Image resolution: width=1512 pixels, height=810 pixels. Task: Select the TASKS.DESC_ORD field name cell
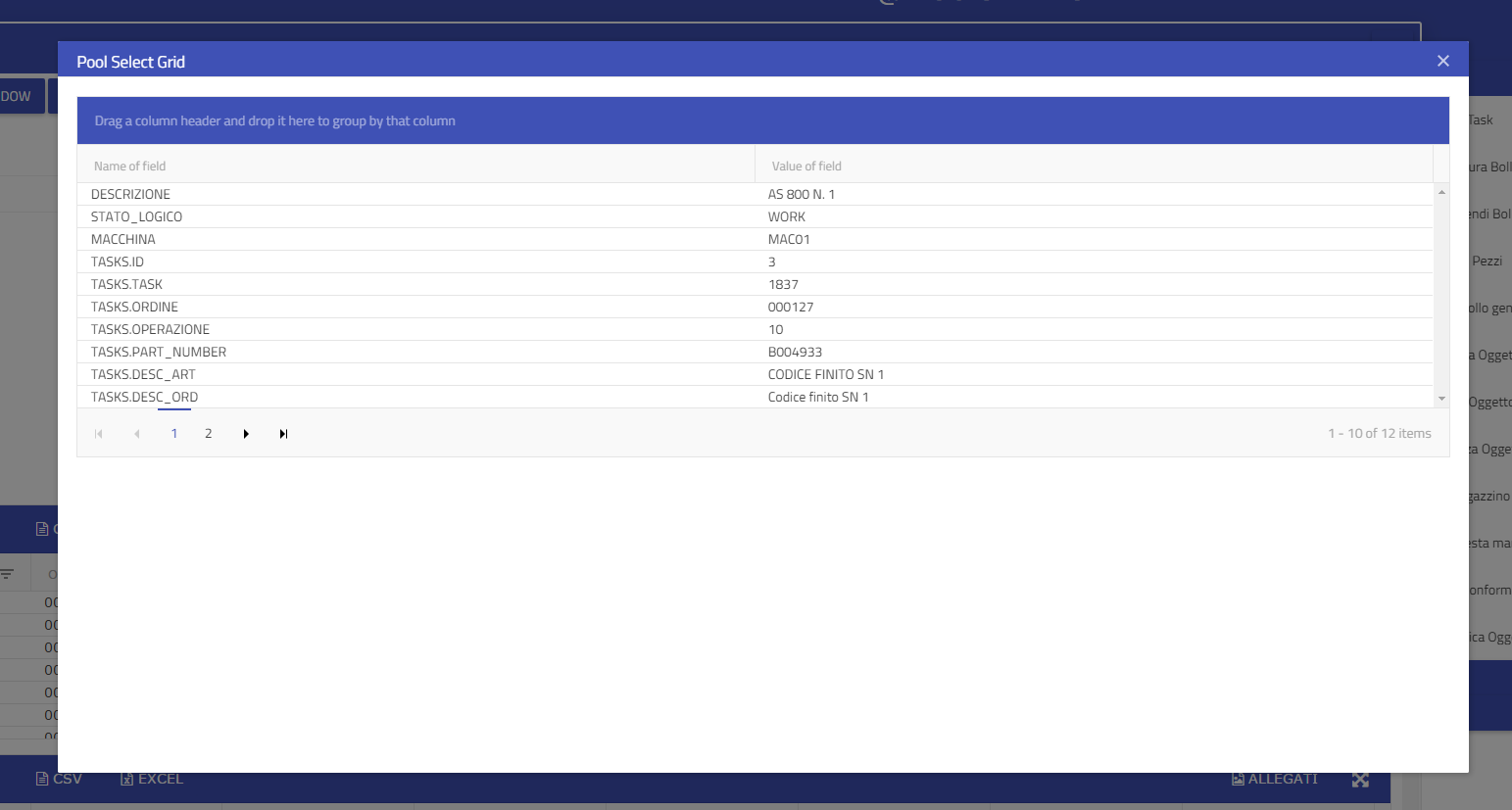pyautogui.click(x=416, y=397)
